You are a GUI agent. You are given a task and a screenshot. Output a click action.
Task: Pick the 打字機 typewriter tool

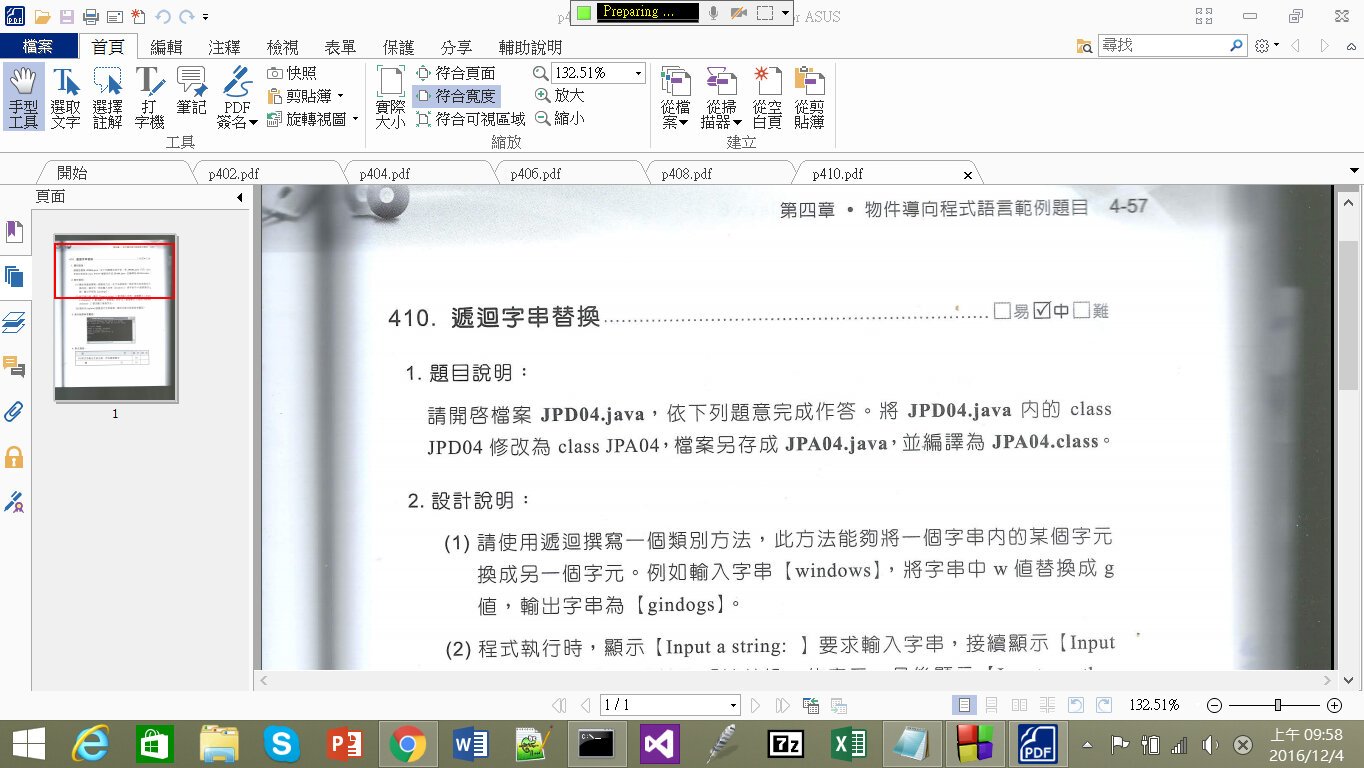click(149, 97)
